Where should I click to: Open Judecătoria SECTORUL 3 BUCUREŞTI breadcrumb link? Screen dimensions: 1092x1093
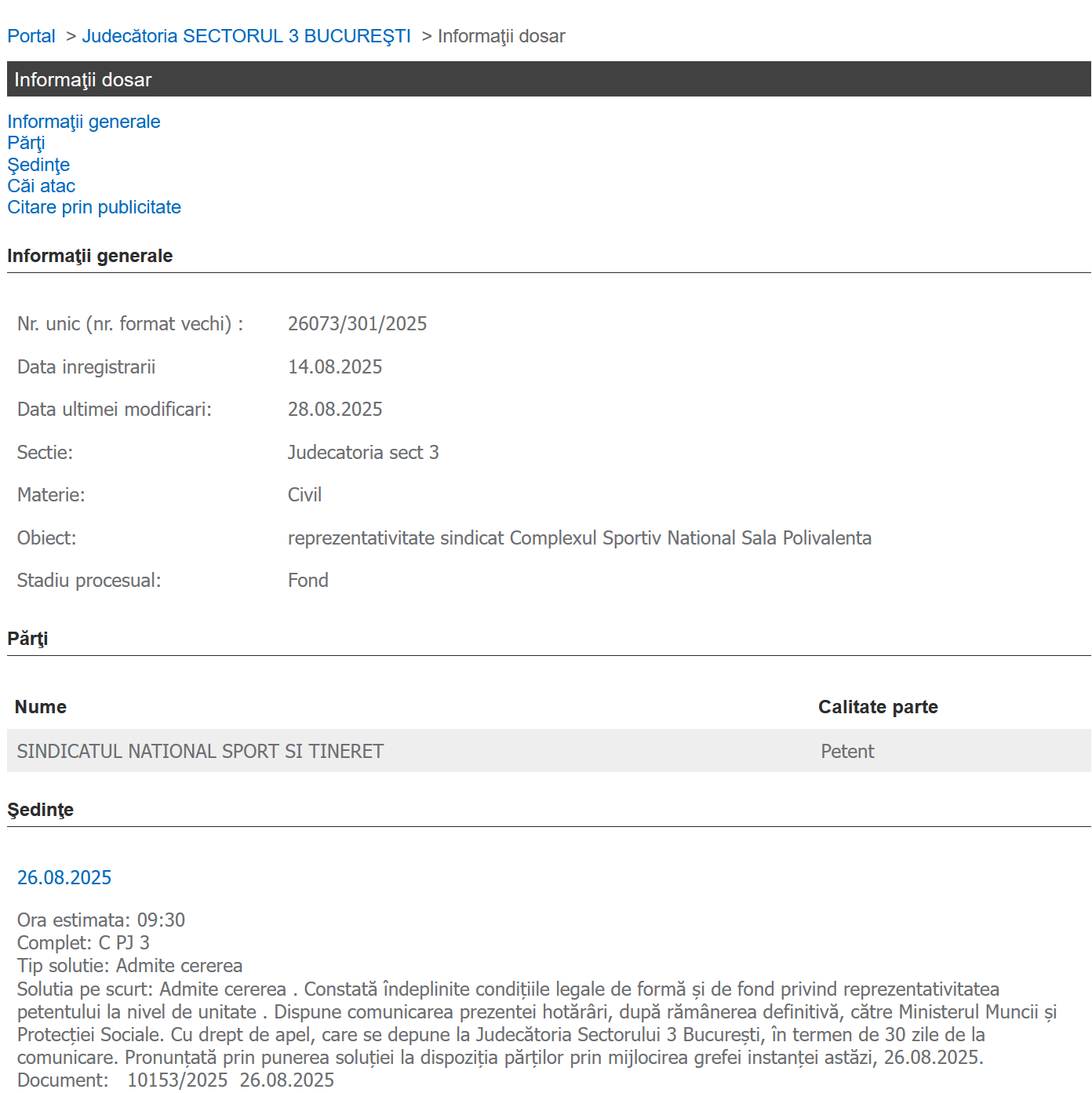(246, 36)
